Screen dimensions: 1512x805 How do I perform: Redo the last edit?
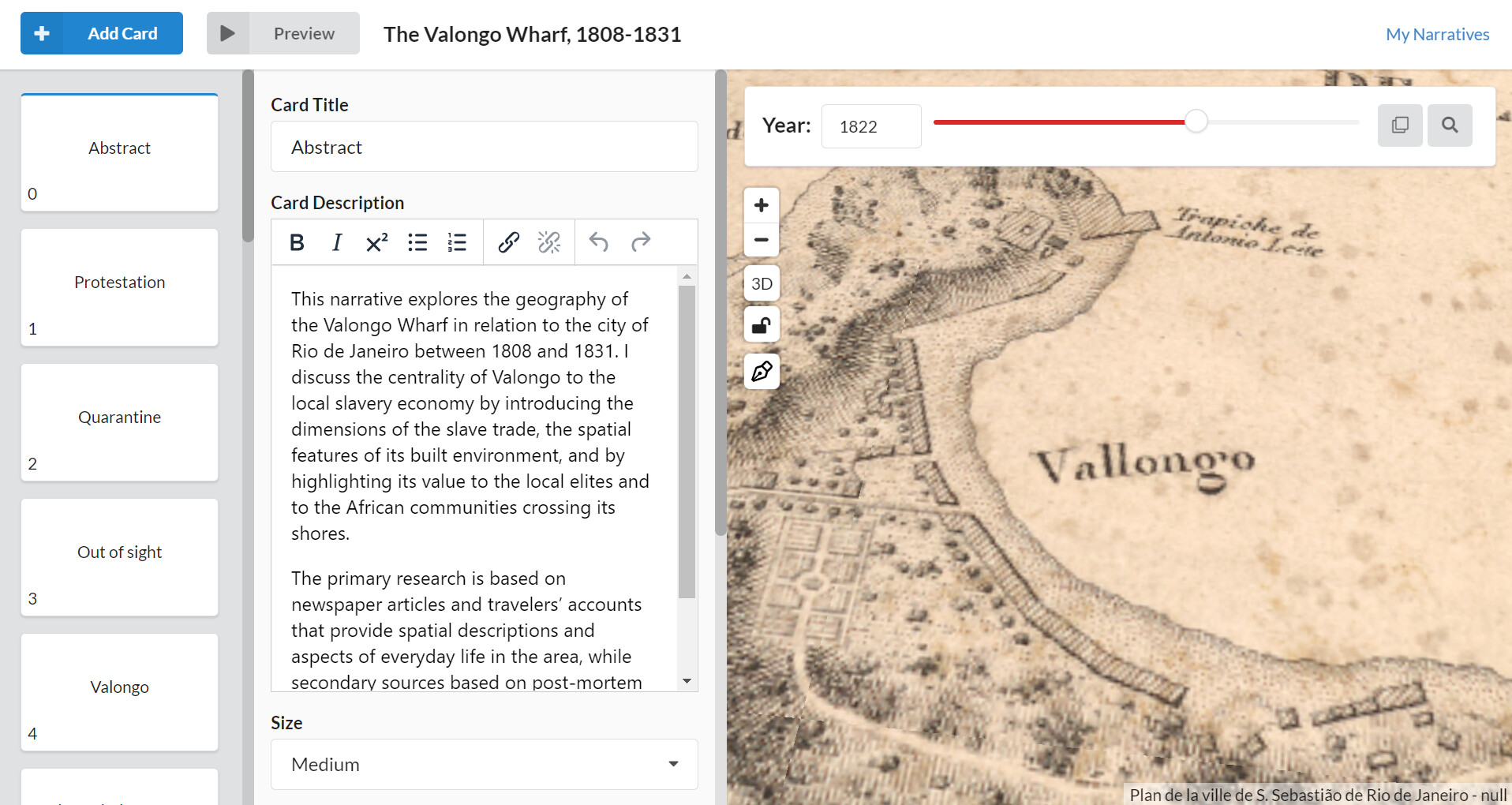coord(641,242)
